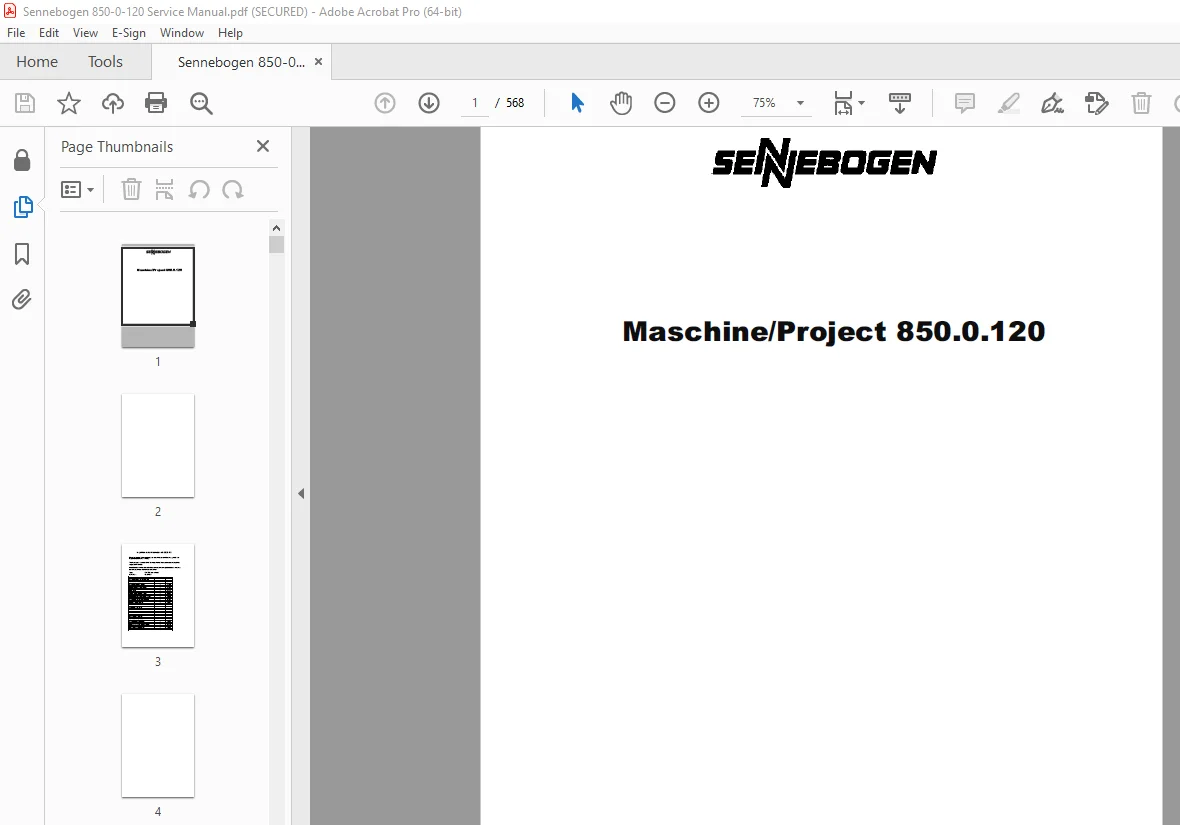Open the Find text search tool
1180x825 pixels.
click(201, 103)
